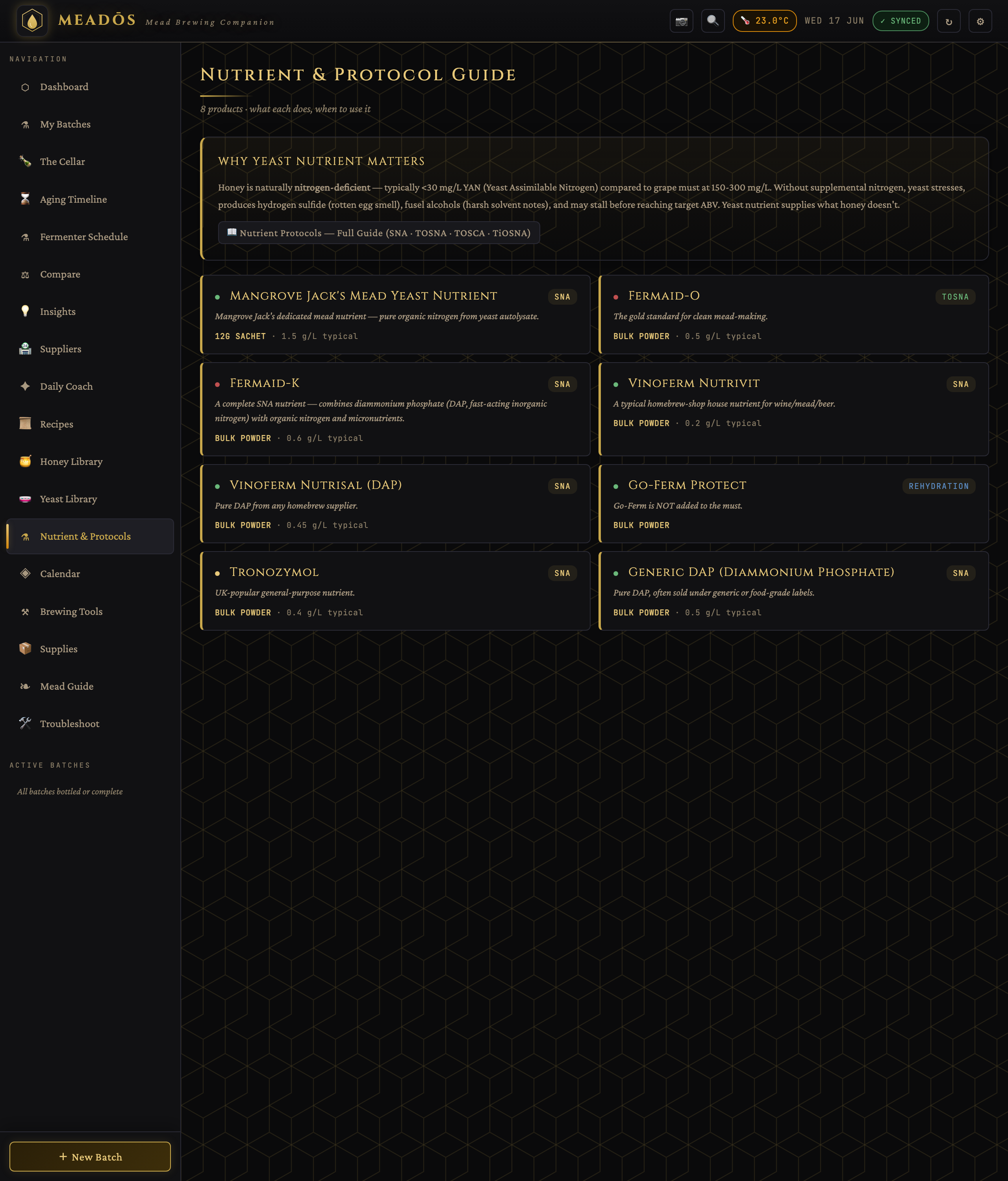This screenshot has width=1008, height=1181.
Task: Open the Vinoferm Nutrisal (DAP) card
Action: pyautogui.click(x=396, y=504)
